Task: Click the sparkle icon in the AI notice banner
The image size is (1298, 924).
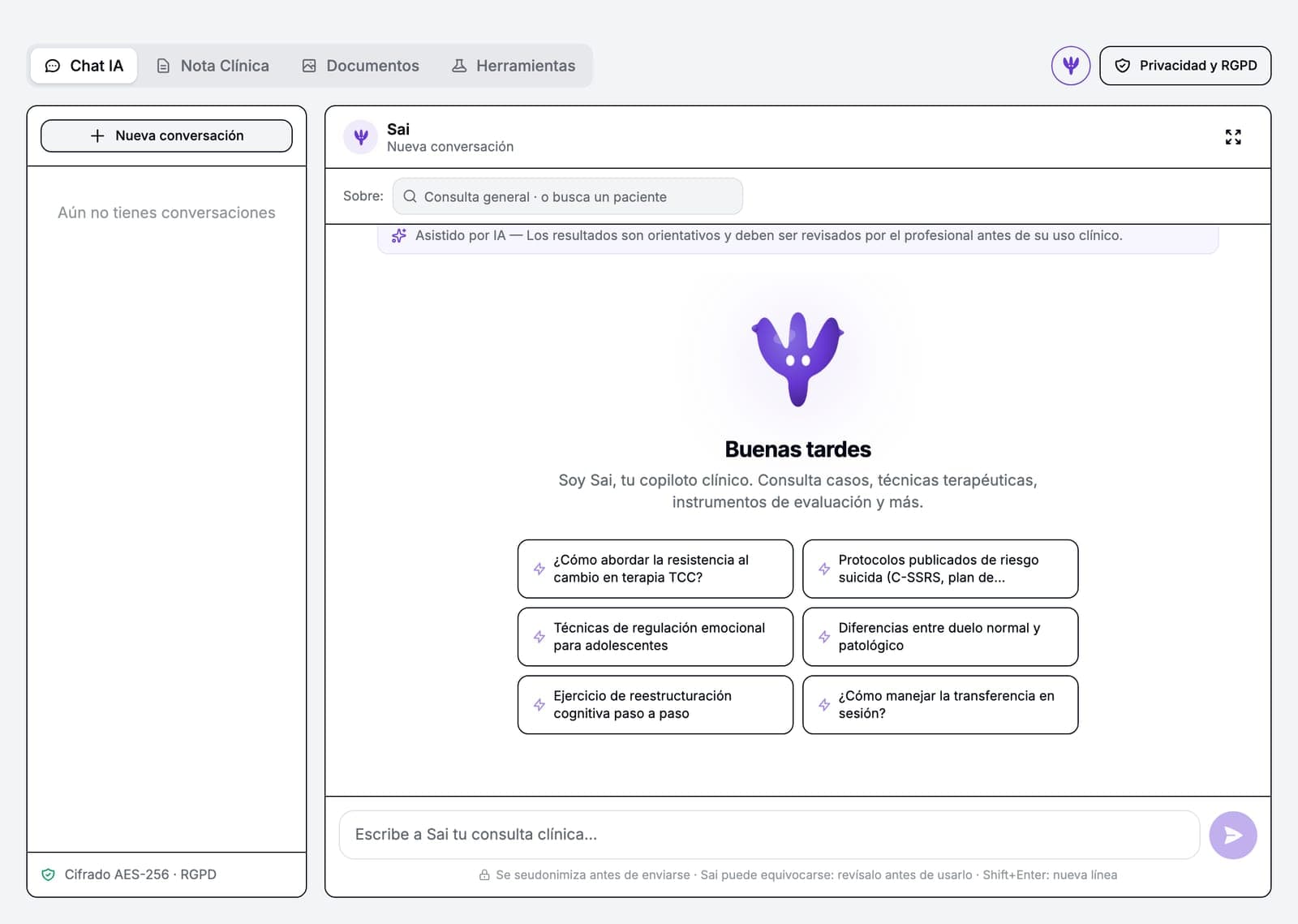Action: pos(398,235)
